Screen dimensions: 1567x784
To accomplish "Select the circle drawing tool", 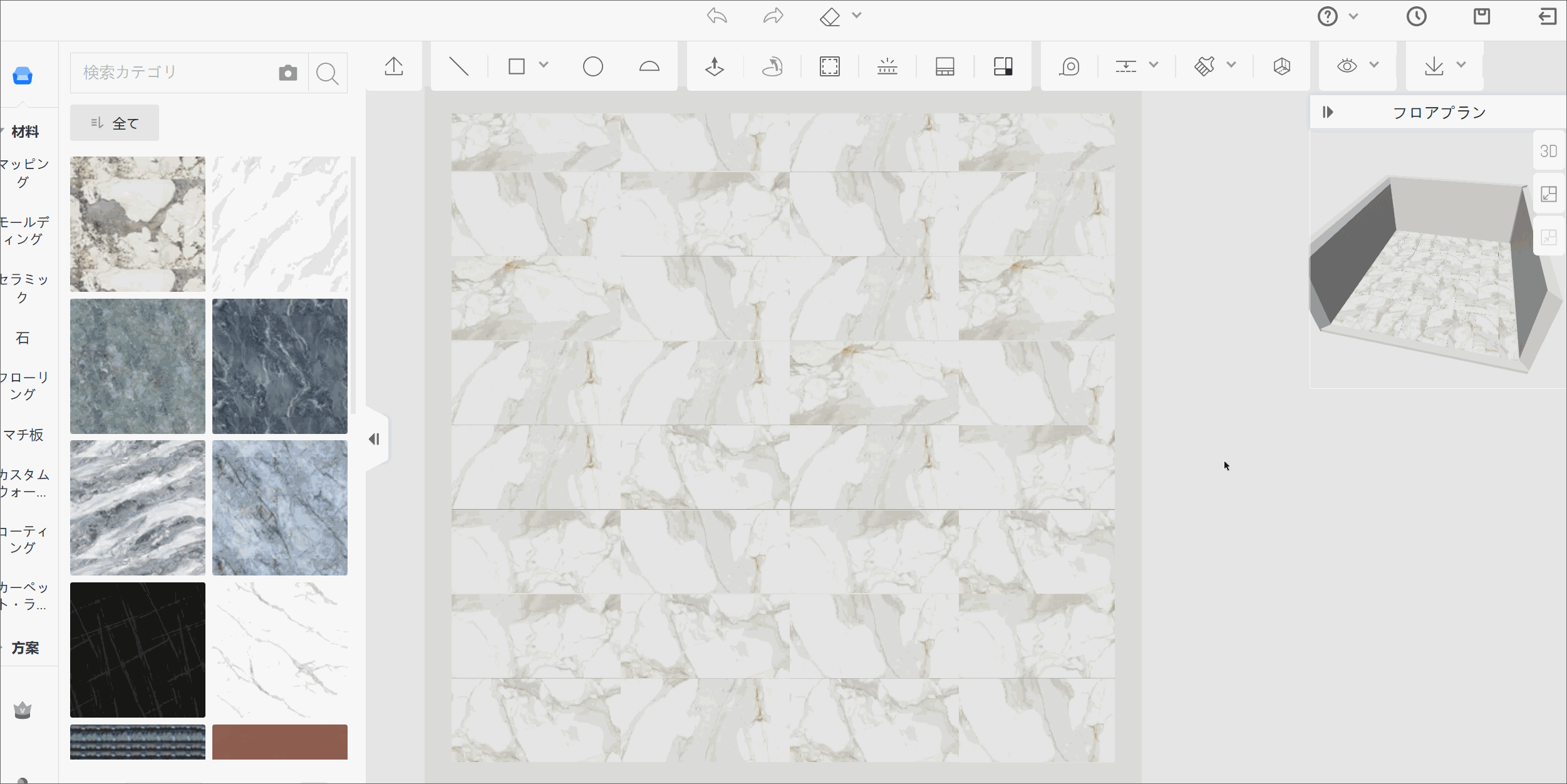I will click(x=593, y=66).
